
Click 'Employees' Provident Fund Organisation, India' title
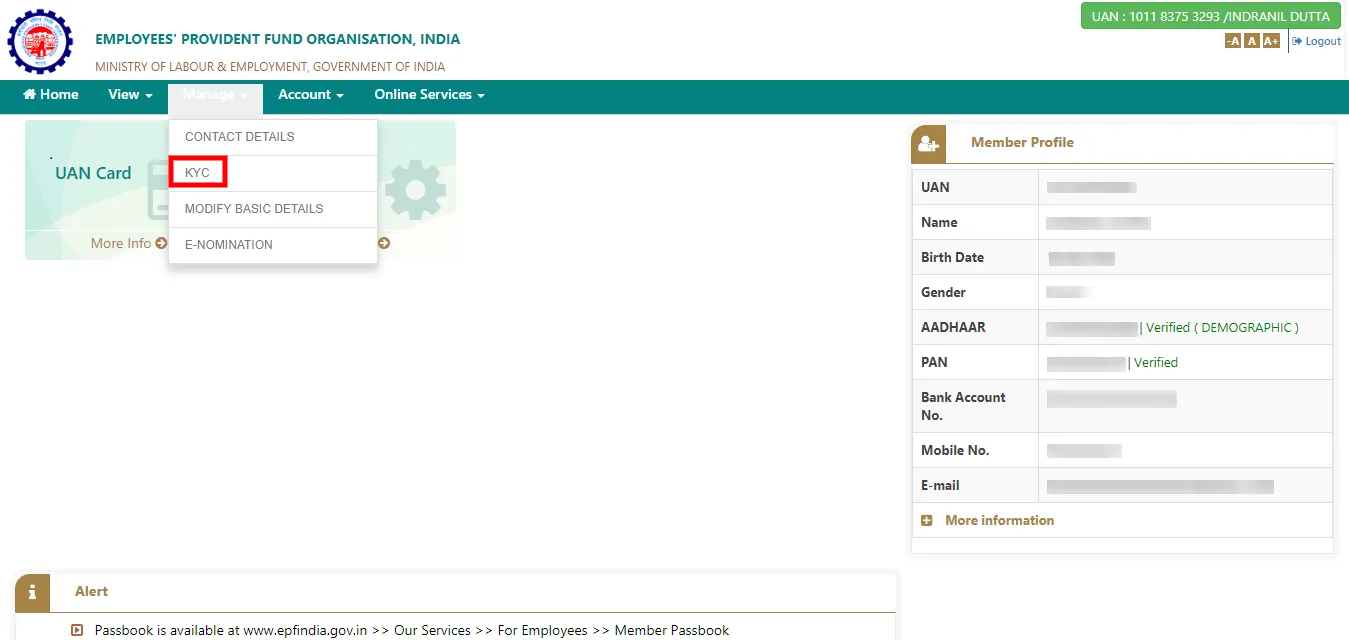coord(278,39)
